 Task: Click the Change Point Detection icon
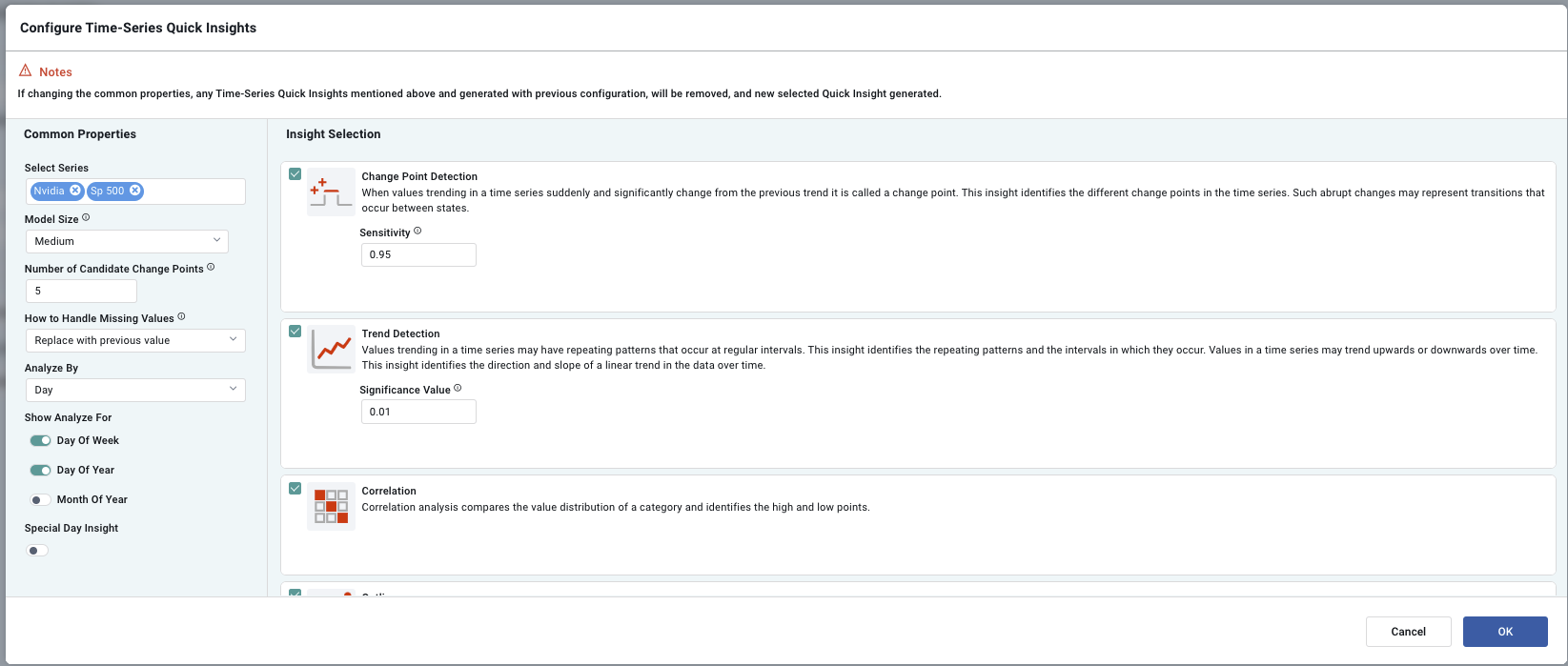click(x=331, y=192)
